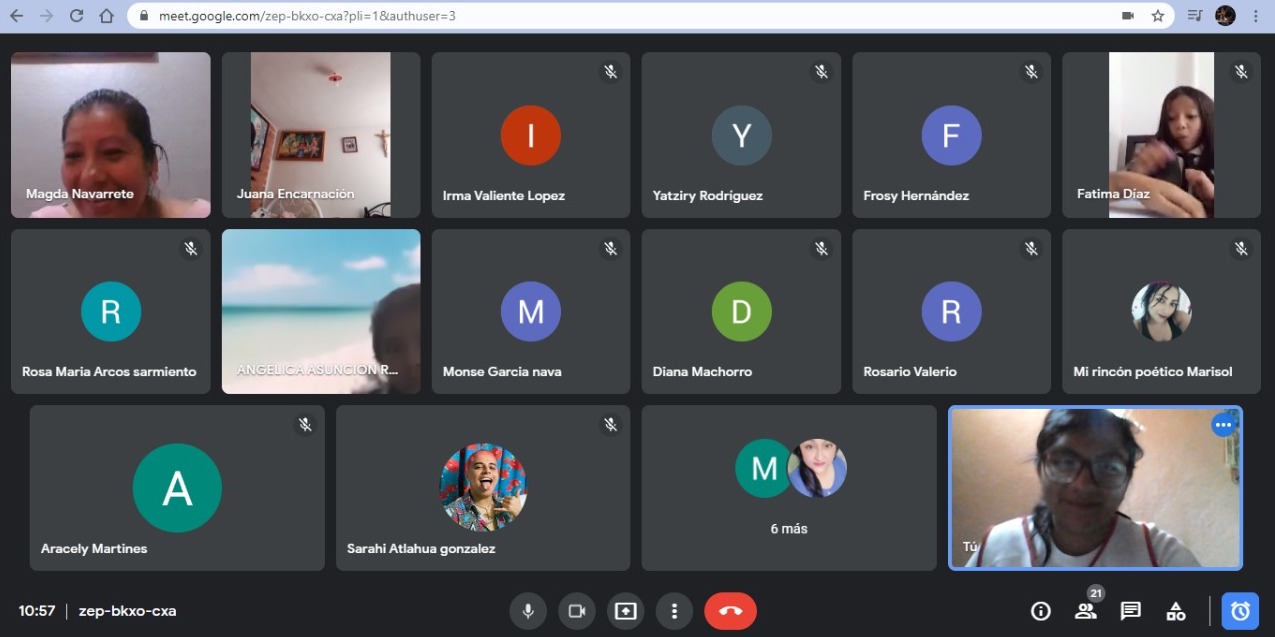Open blue options dots on your video tile
The image size is (1275, 637).
point(1223,425)
